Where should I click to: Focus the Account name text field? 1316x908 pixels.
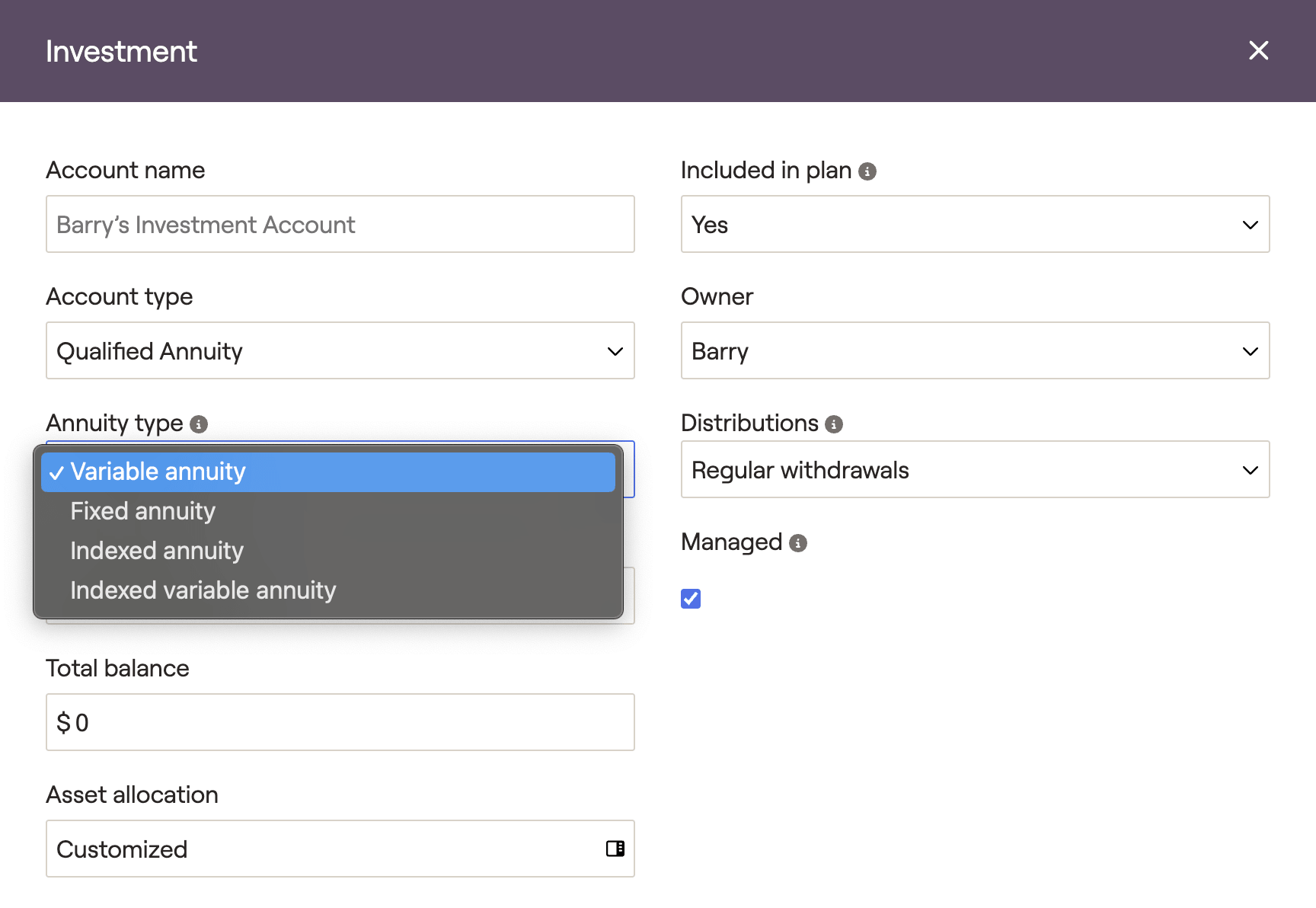(x=340, y=224)
